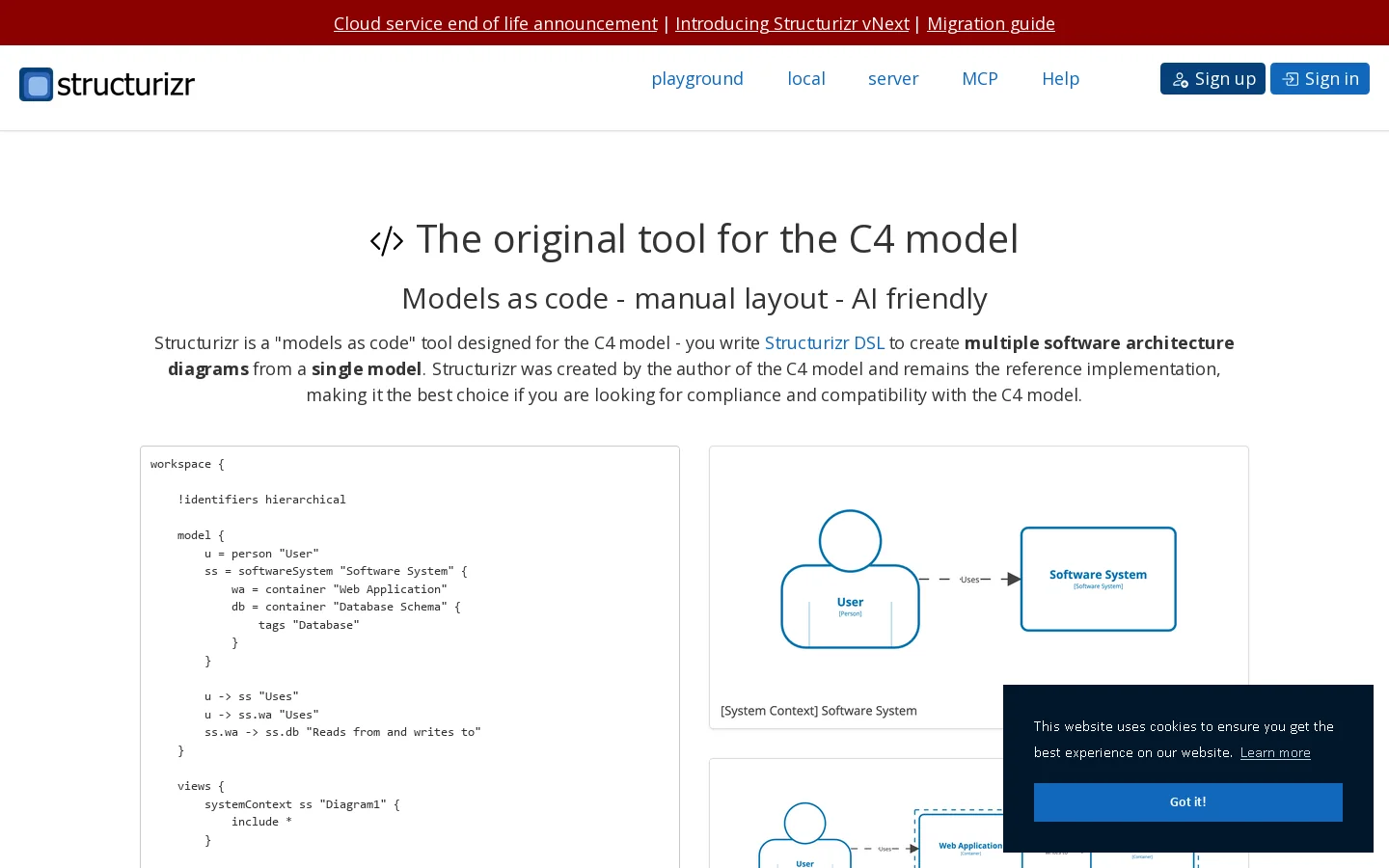1389x868 pixels.
Task: Click the structurizr wordmark text
Action: [125, 85]
